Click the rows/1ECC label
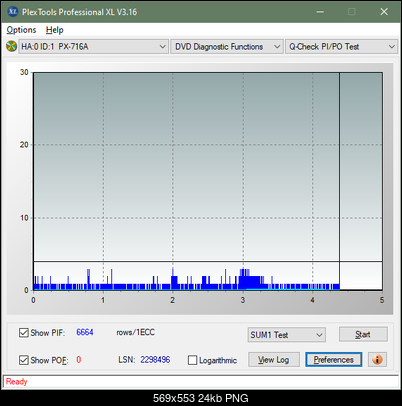 (135, 332)
